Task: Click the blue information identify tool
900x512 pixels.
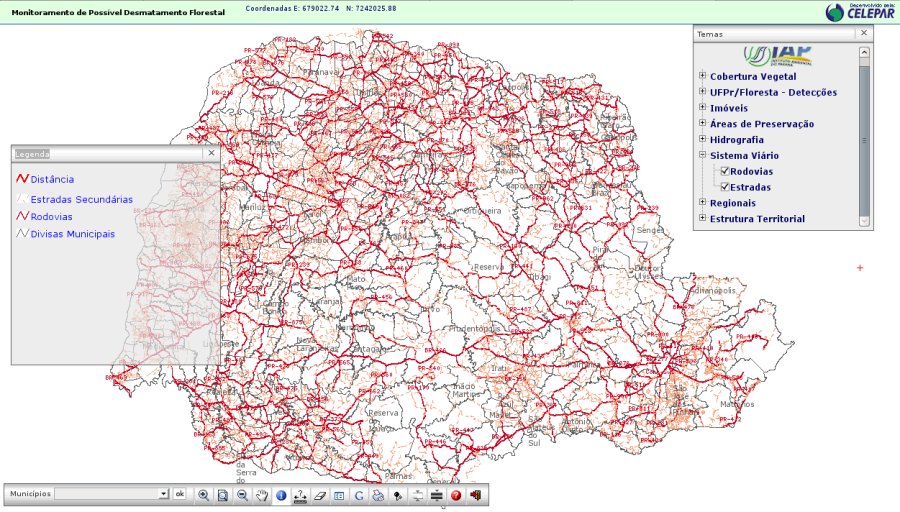Action: [281, 495]
